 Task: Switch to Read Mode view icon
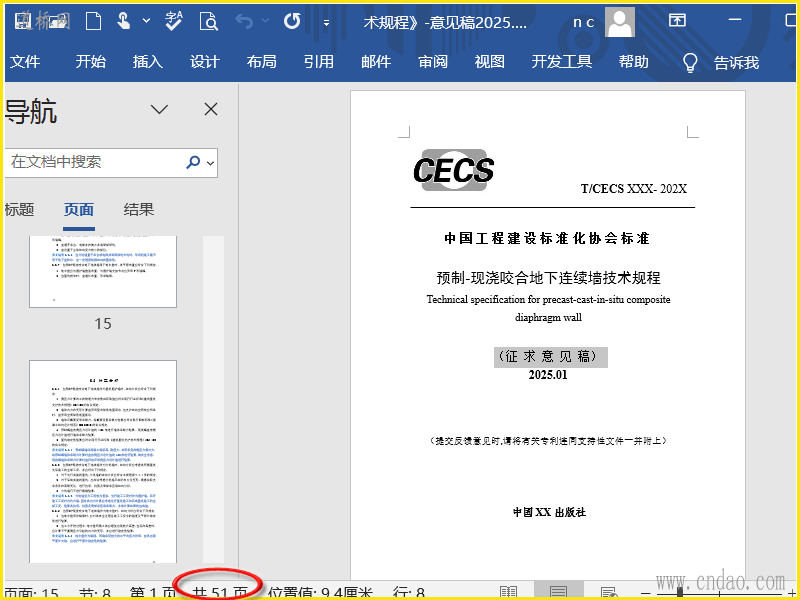point(509,593)
